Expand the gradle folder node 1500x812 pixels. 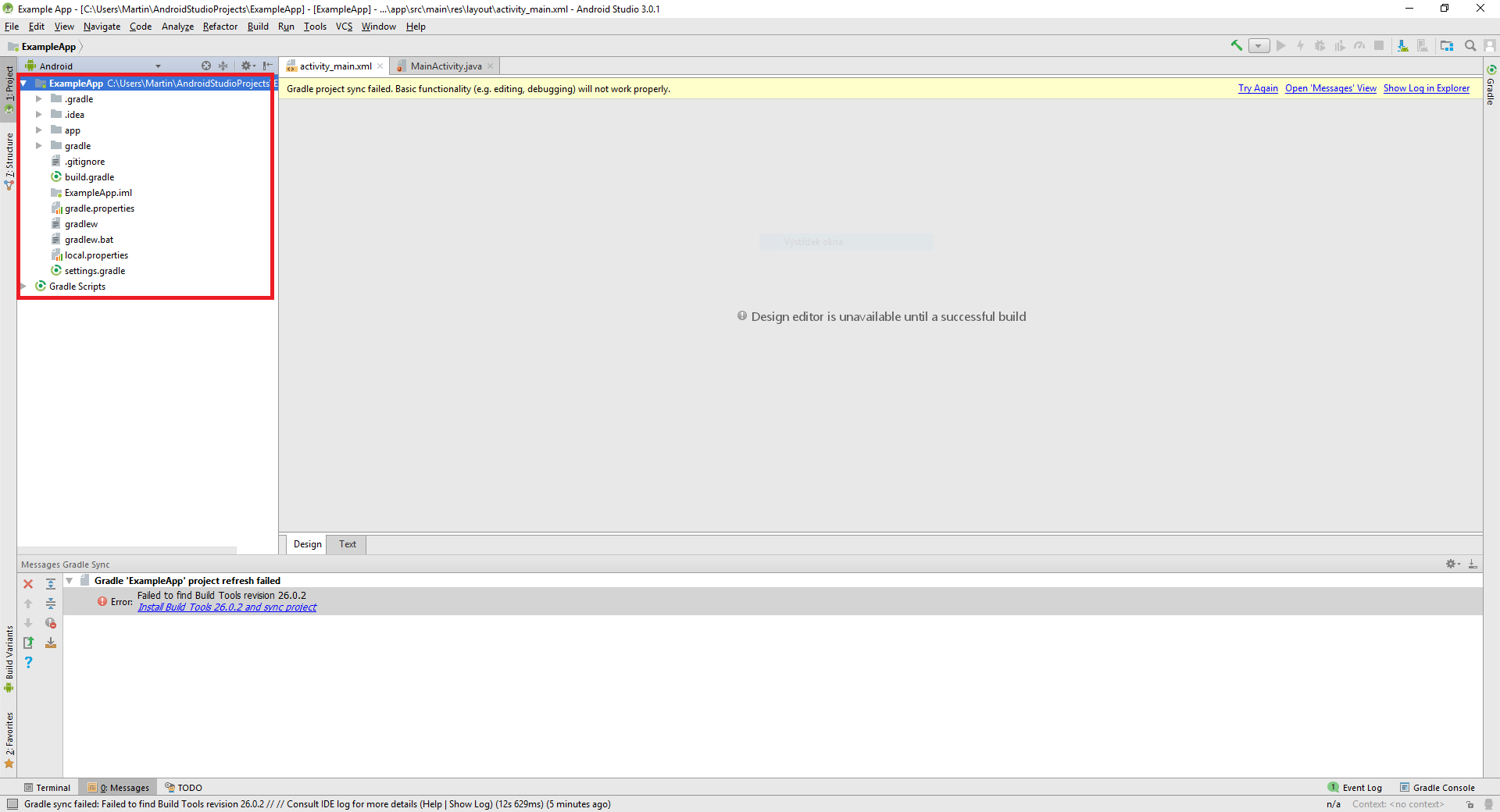pos(39,146)
